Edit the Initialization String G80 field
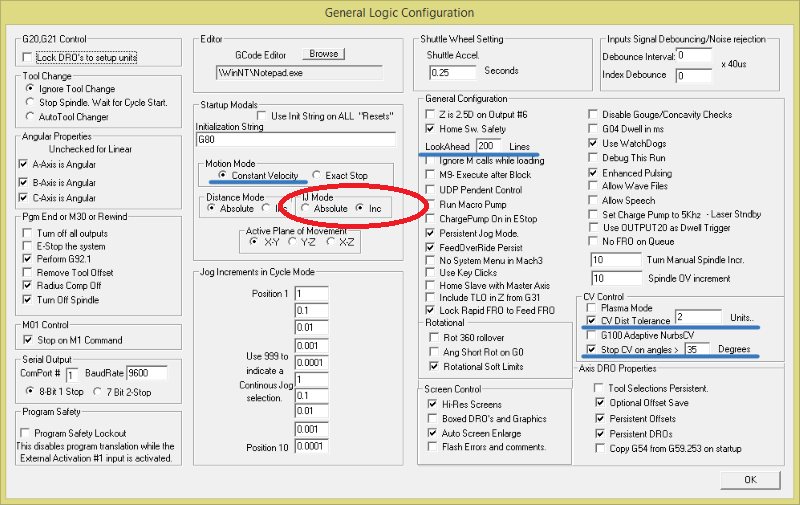This screenshot has height=505, width=800. (x=296, y=140)
